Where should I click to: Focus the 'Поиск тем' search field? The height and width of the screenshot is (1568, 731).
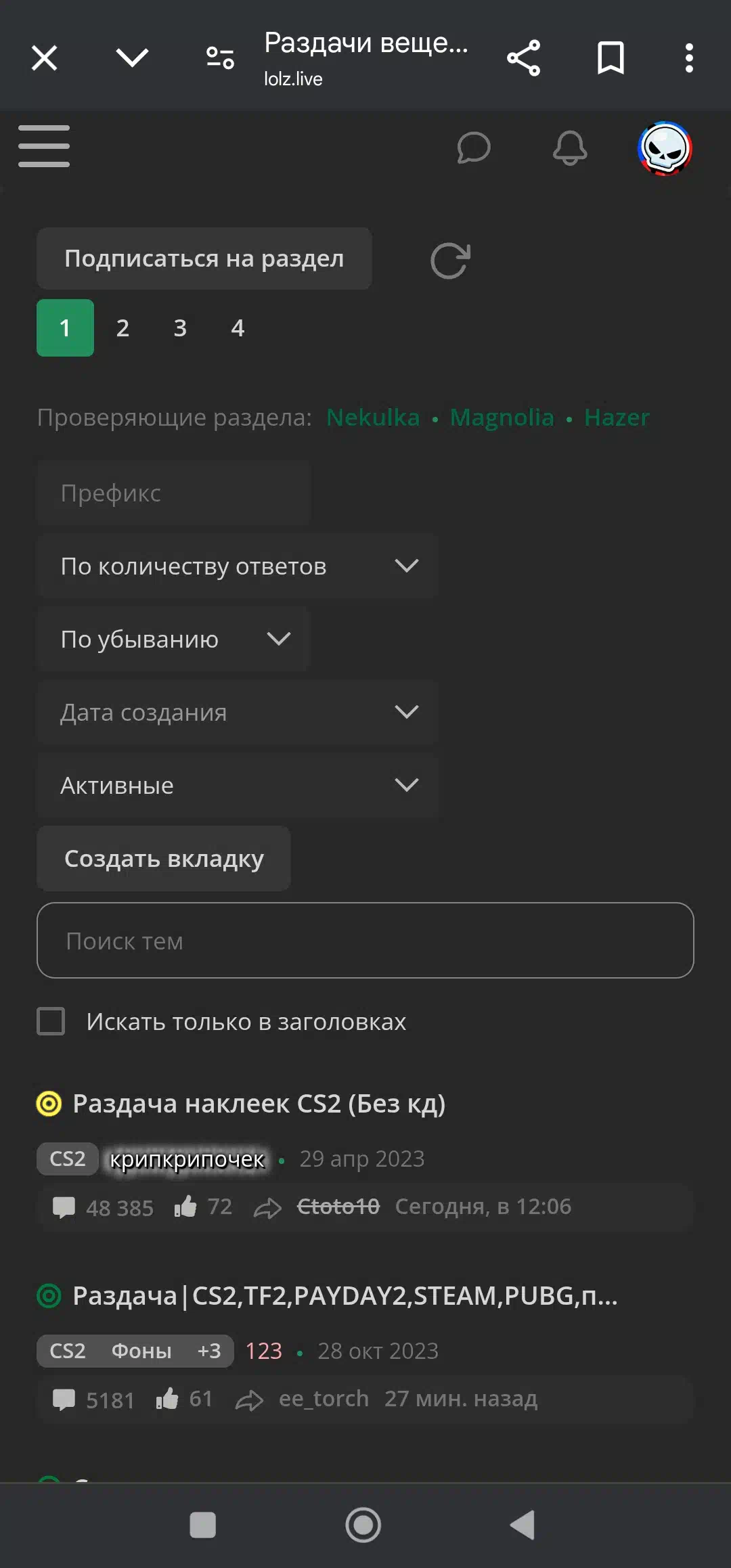(365, 940)
